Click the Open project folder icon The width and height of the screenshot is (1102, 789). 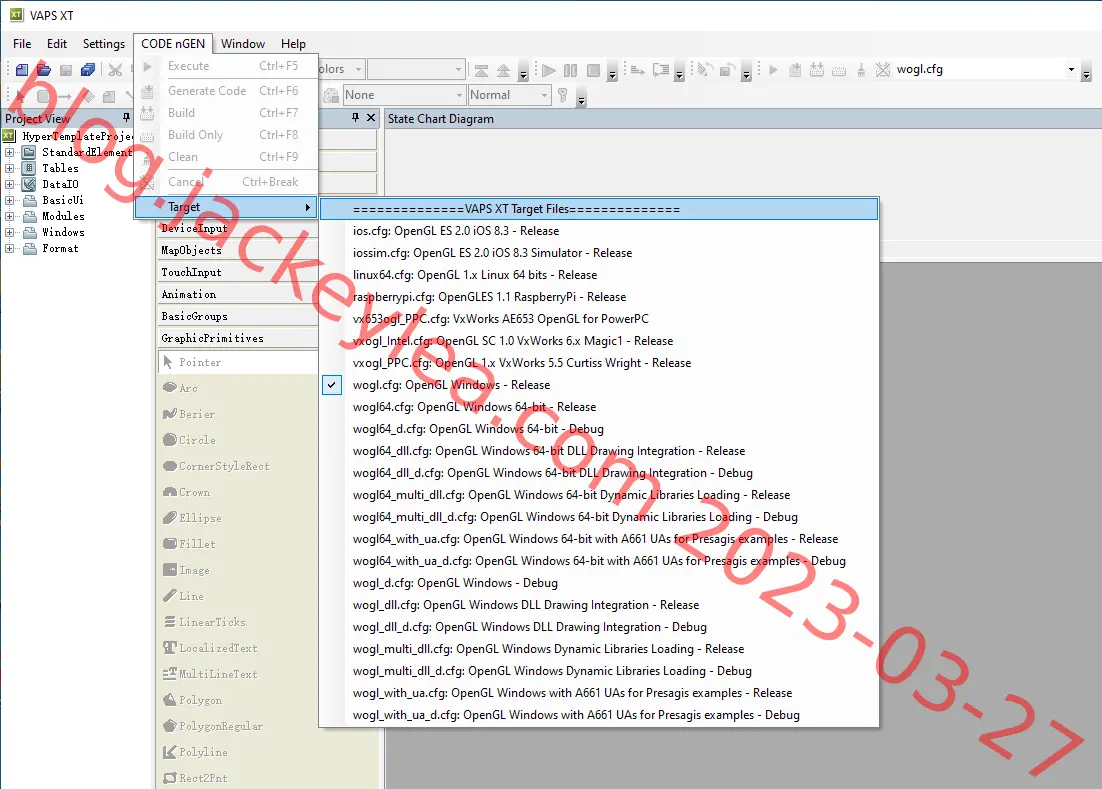click(x=44, y=70)
